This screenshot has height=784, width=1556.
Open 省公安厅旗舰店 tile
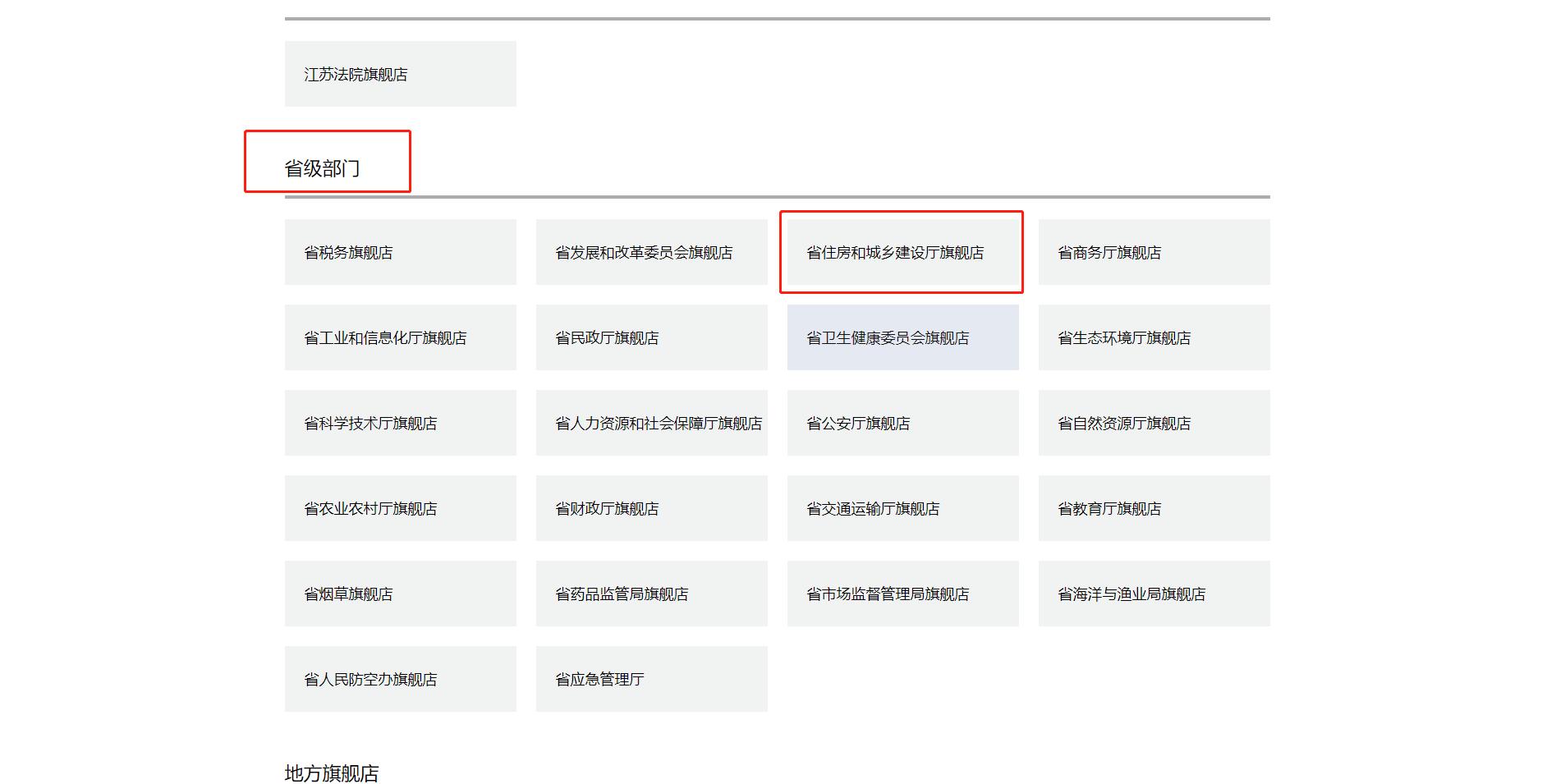903,423
